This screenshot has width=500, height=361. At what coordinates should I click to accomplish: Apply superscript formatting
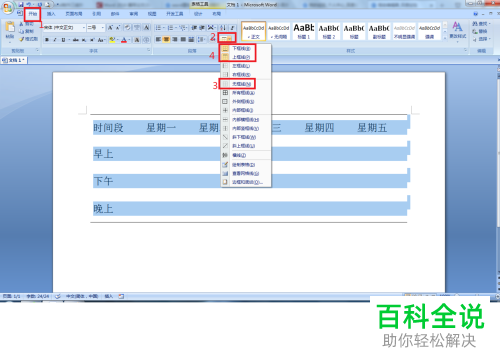(x=92, y=40)
